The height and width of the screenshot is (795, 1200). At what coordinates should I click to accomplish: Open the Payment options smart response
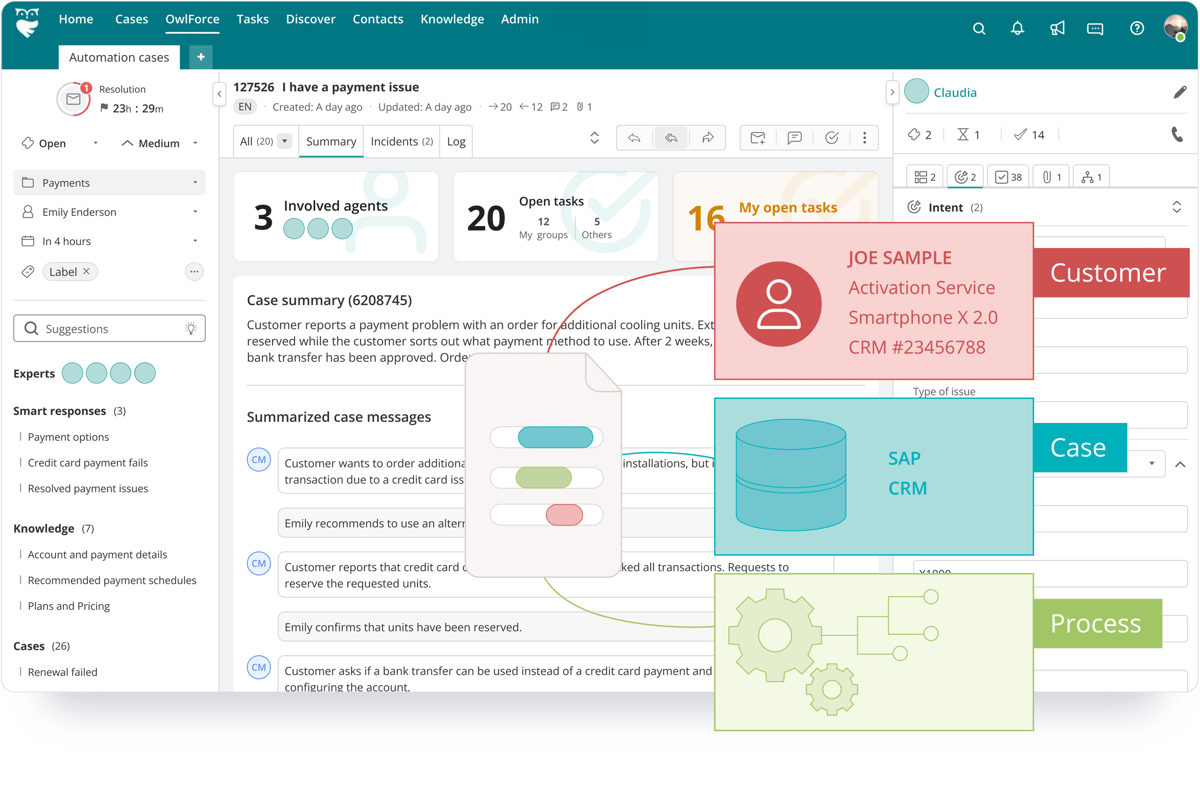click(x=69, y=437)
